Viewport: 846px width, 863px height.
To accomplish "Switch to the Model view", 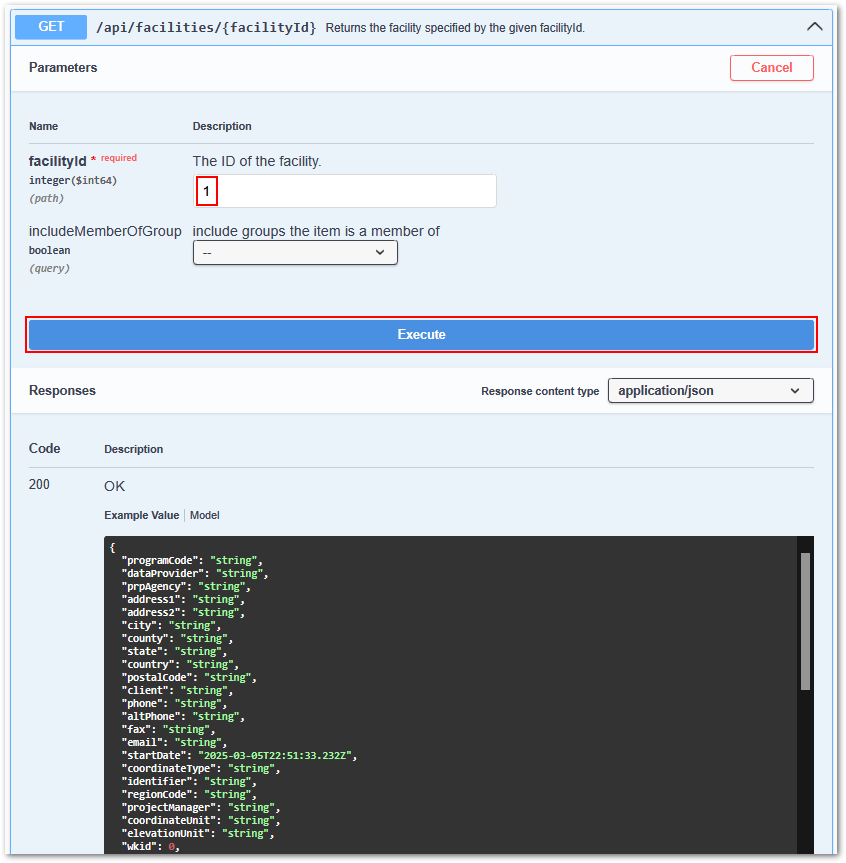I will [x=204, y=515].
